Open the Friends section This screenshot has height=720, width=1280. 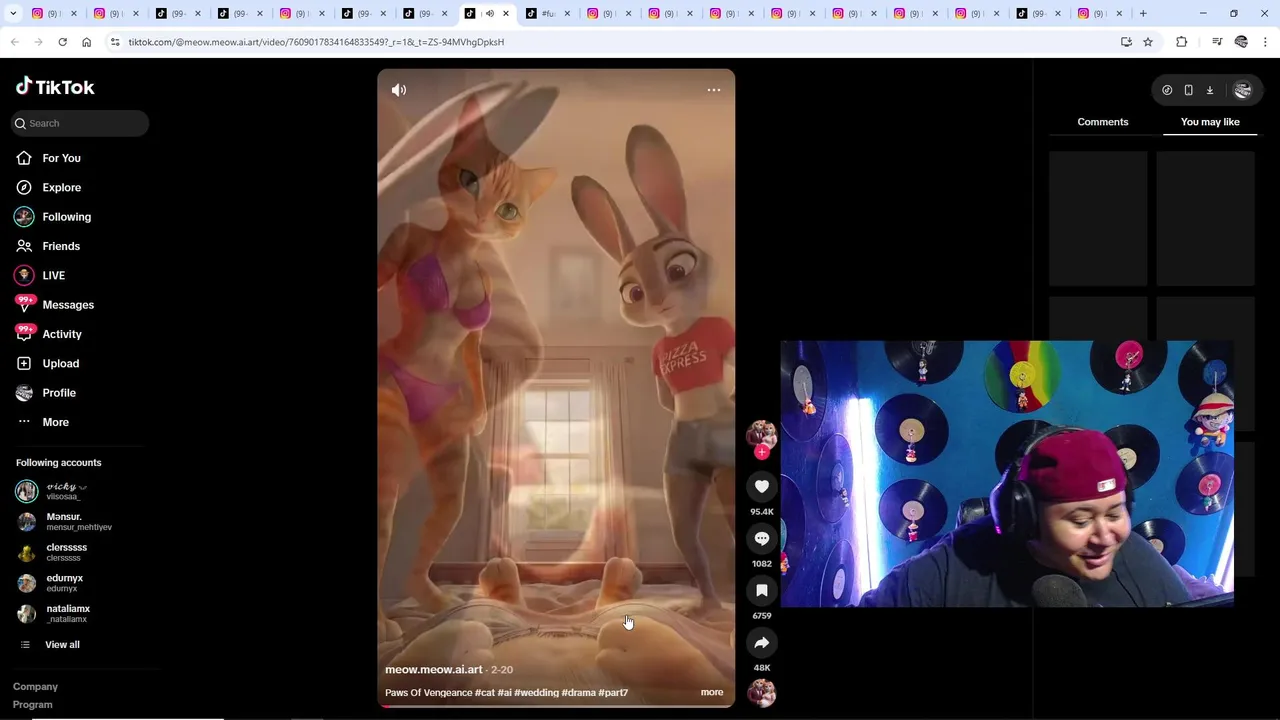(61, 246)
